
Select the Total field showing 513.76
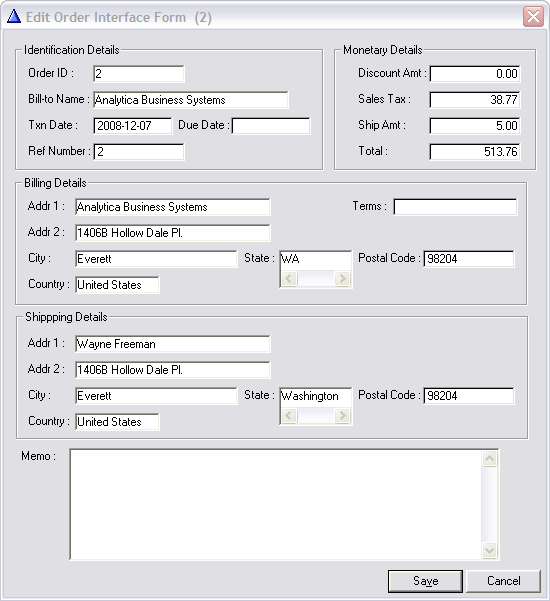point(475,152)
